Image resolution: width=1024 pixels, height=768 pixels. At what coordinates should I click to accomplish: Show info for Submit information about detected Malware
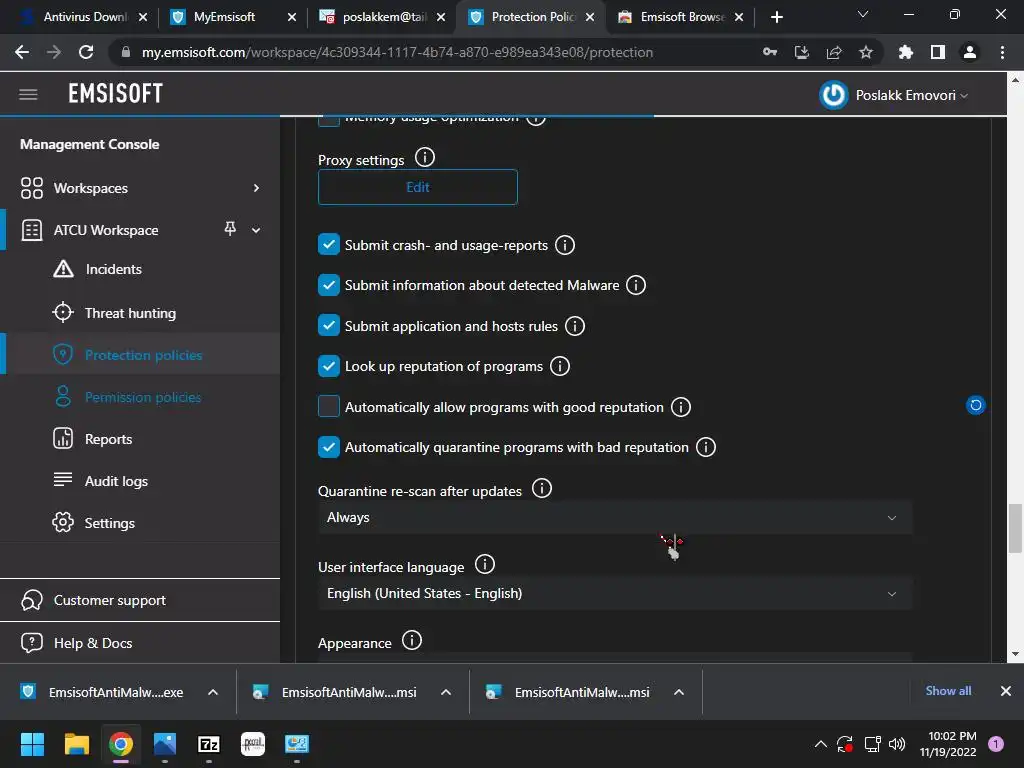[x=636, y=285]
